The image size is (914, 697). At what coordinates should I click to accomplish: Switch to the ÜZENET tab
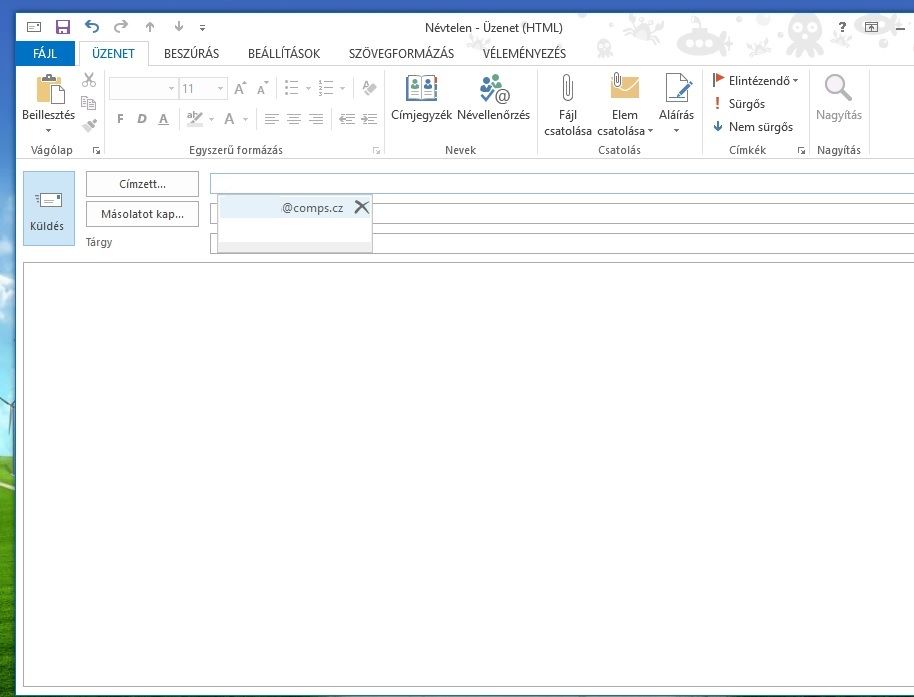click(113, 54)
